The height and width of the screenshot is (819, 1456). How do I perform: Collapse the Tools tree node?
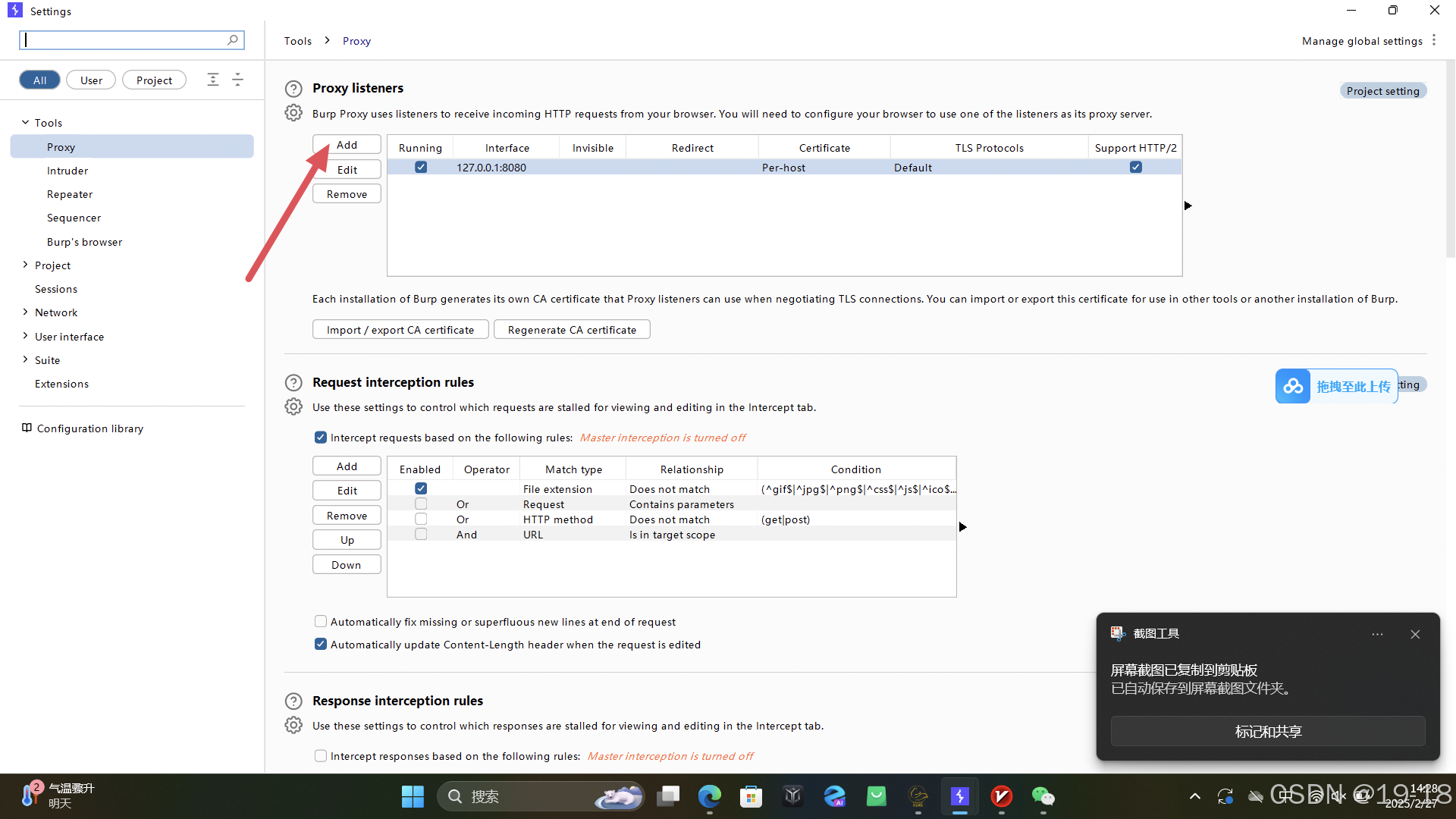pyautogui.click(x=25, y=122)
